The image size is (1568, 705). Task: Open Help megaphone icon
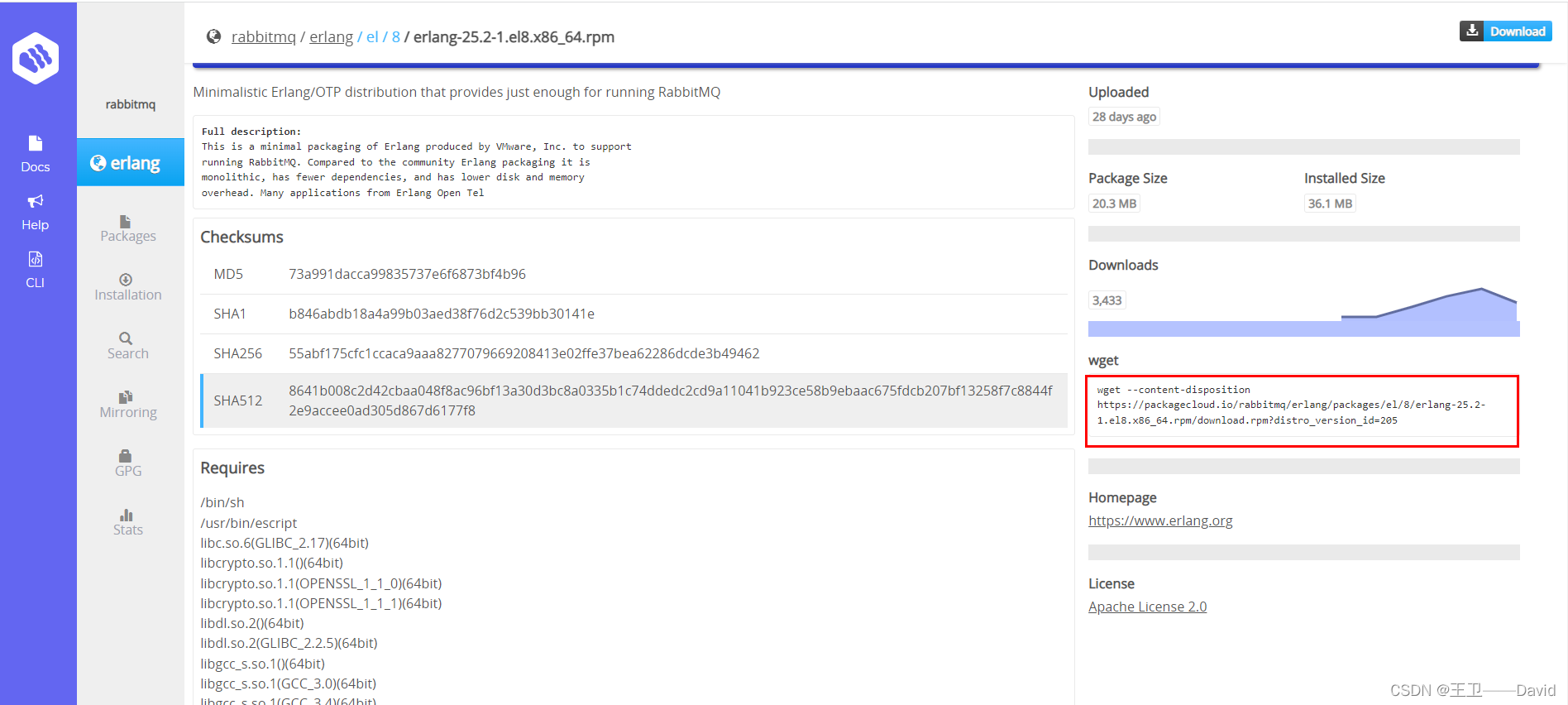[36, 201]
